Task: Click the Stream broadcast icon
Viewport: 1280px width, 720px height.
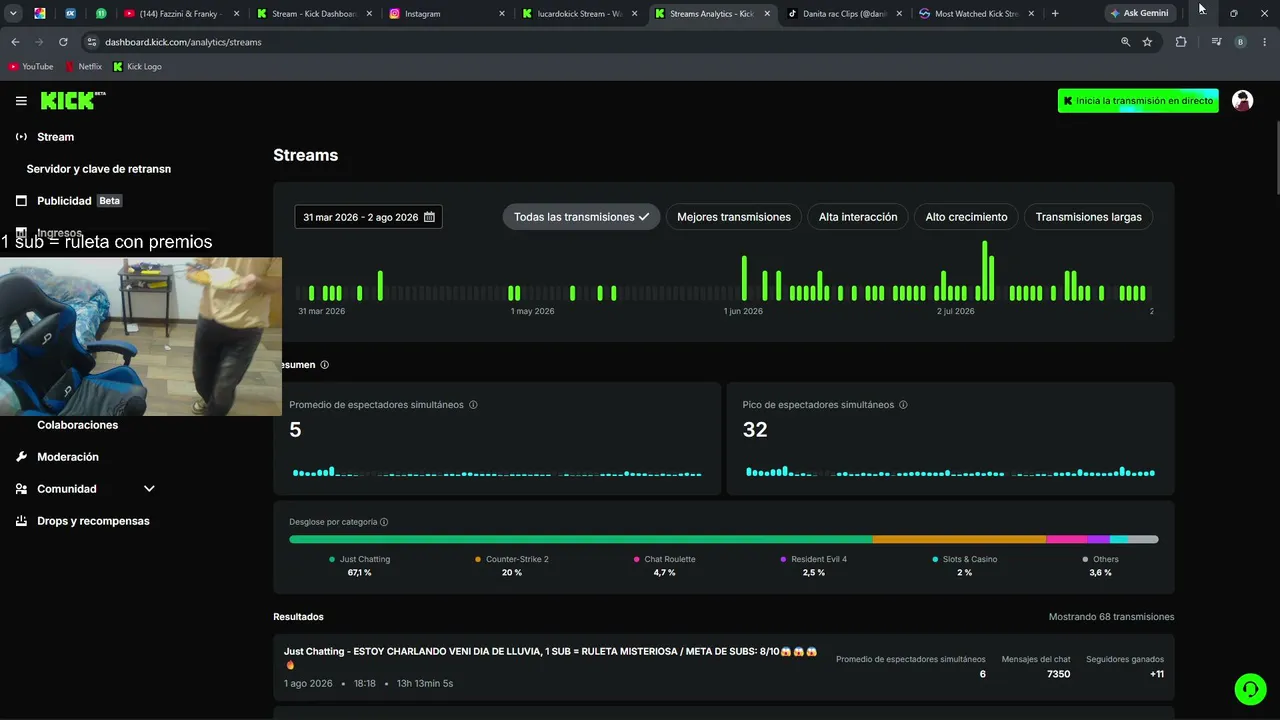Action: click(21, 137)
